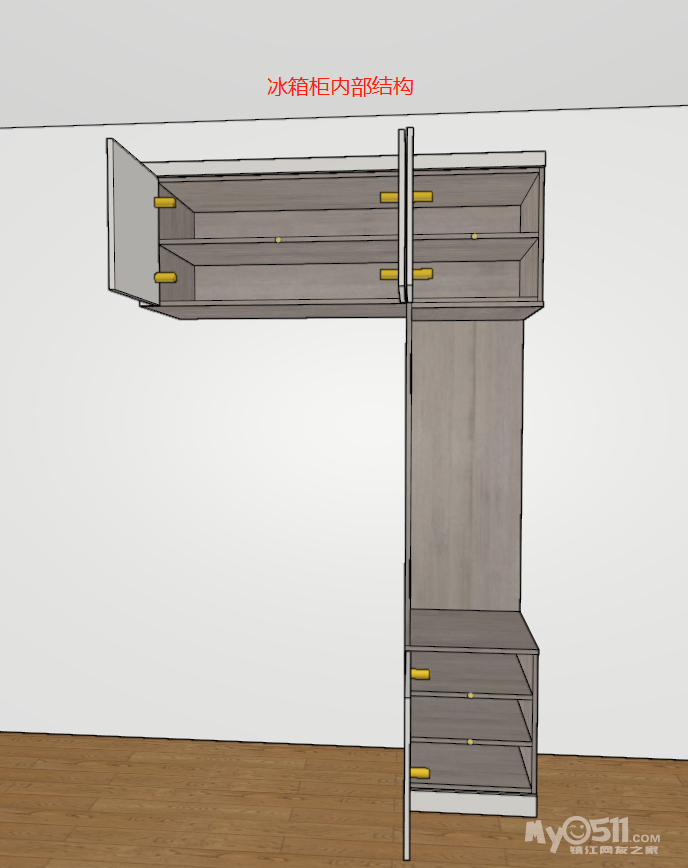Screen dimensions: 688x868
Task: Click the tall vertical wood side panel
Action: [466, 460]
